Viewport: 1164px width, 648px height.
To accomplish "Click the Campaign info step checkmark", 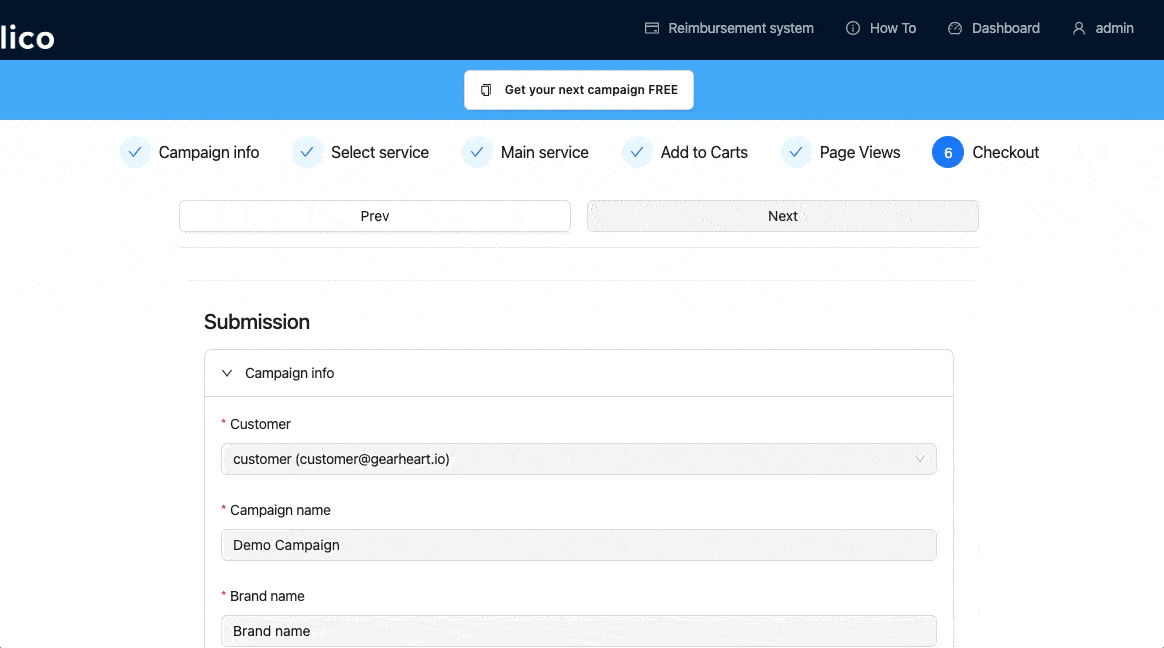I will click(135, 152).
